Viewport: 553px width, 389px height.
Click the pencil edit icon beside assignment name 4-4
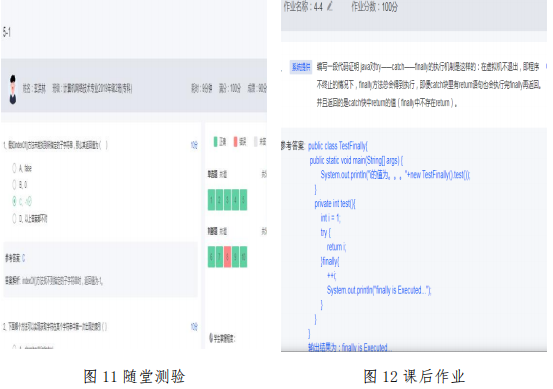329,6
